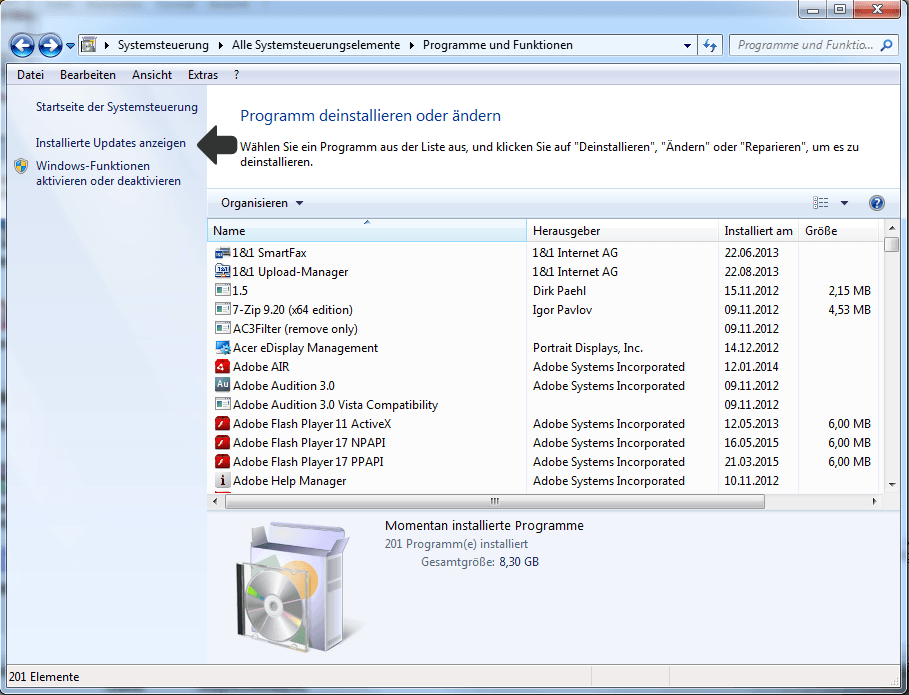Select 1&1 Upload-Manager program icon
Viewport: 909px width, 695px height.
[223, 272]
